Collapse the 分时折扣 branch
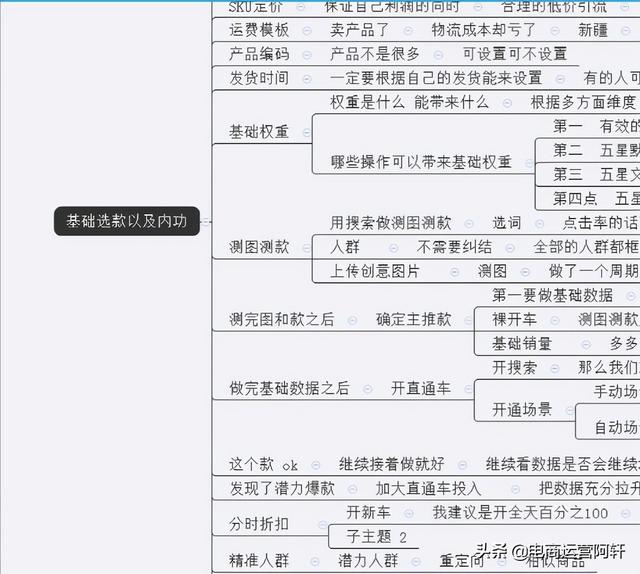This screenshot has height=574, width=640. [306, 523]
